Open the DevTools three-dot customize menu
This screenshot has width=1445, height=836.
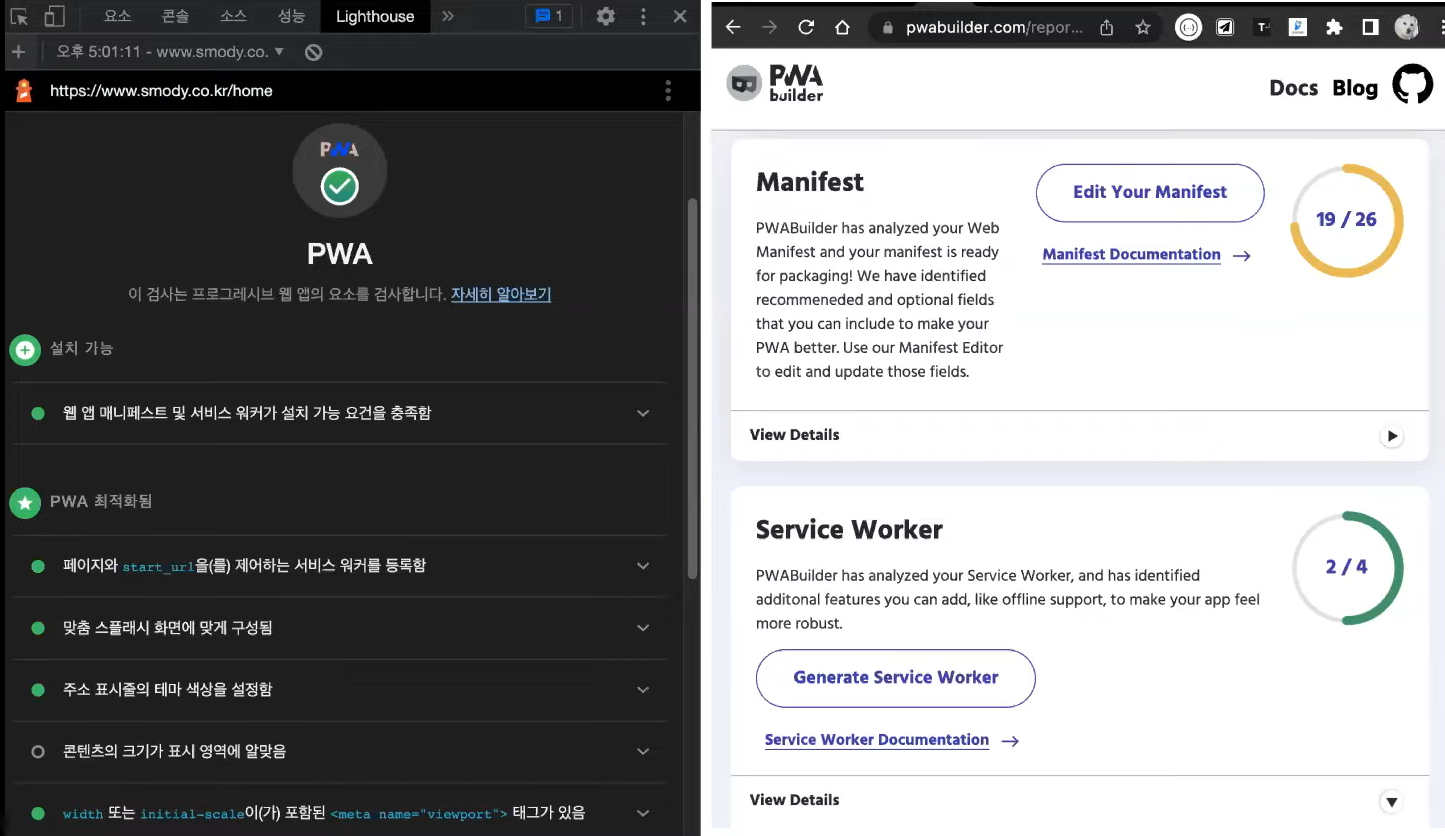pyautogui.click(x=643, y=16)
